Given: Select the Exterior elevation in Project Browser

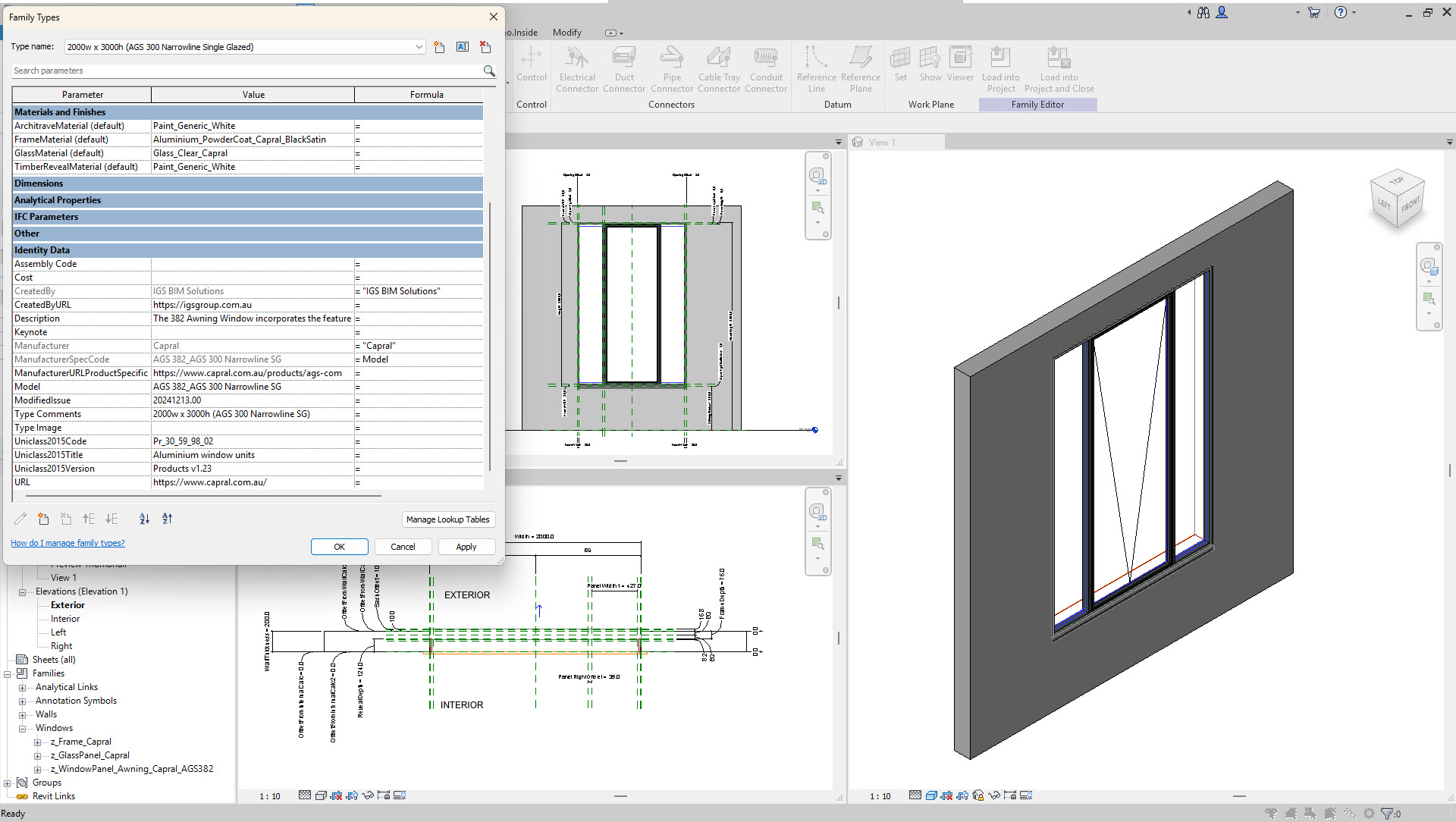Looking at the screenshot, I should [x=67, y=605].
